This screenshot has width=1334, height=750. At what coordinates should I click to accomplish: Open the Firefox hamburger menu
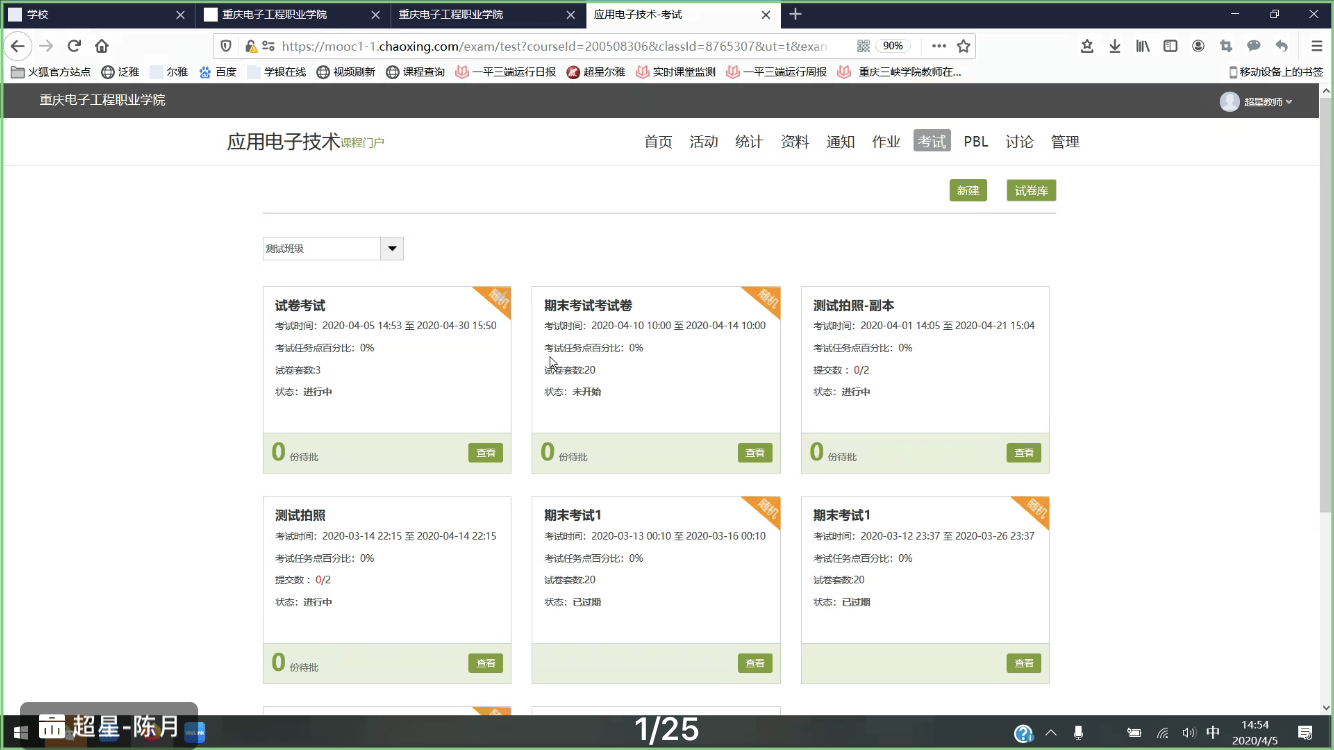pos(1316,45)
